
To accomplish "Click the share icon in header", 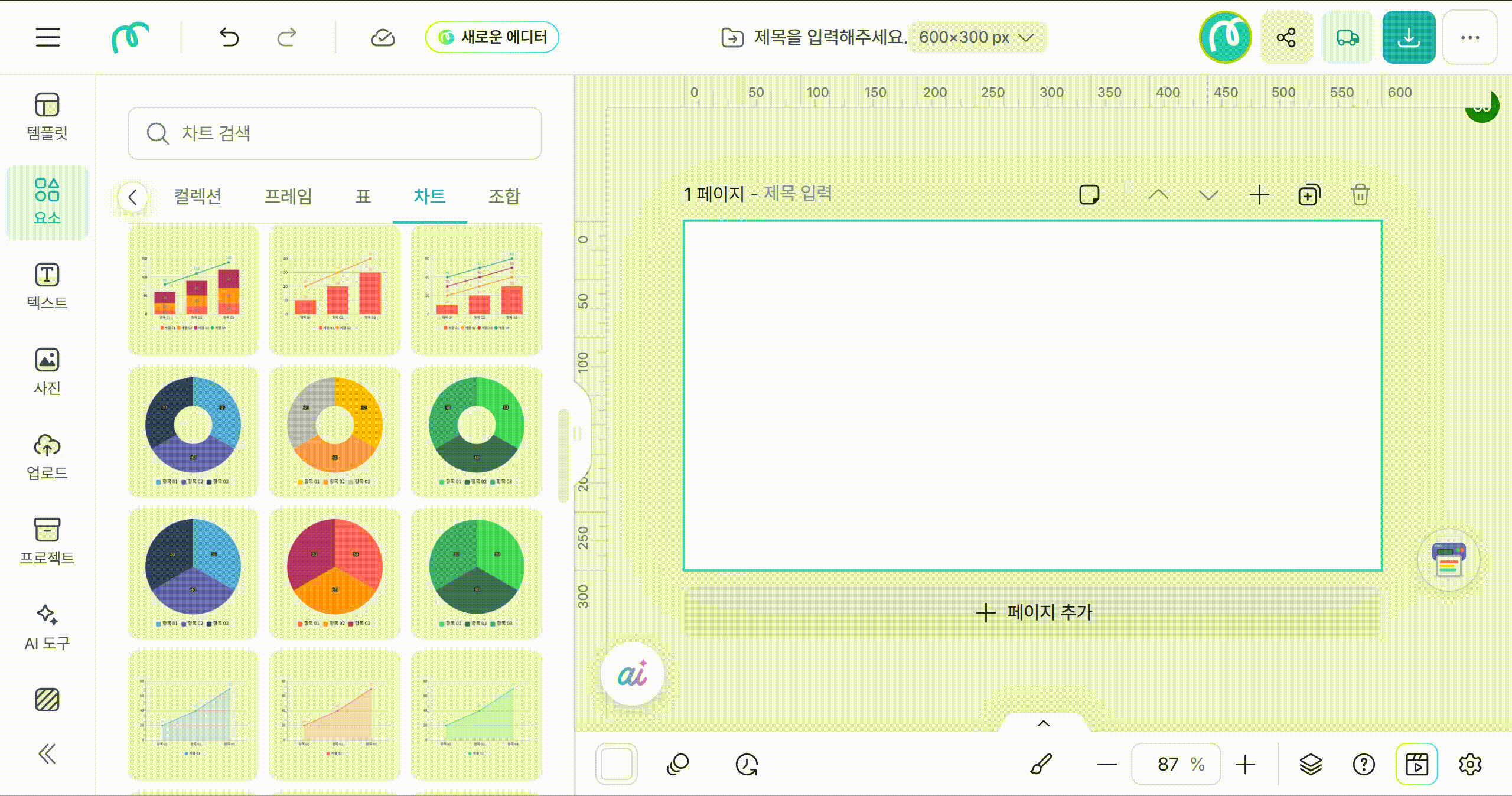I will point(1286,37).
